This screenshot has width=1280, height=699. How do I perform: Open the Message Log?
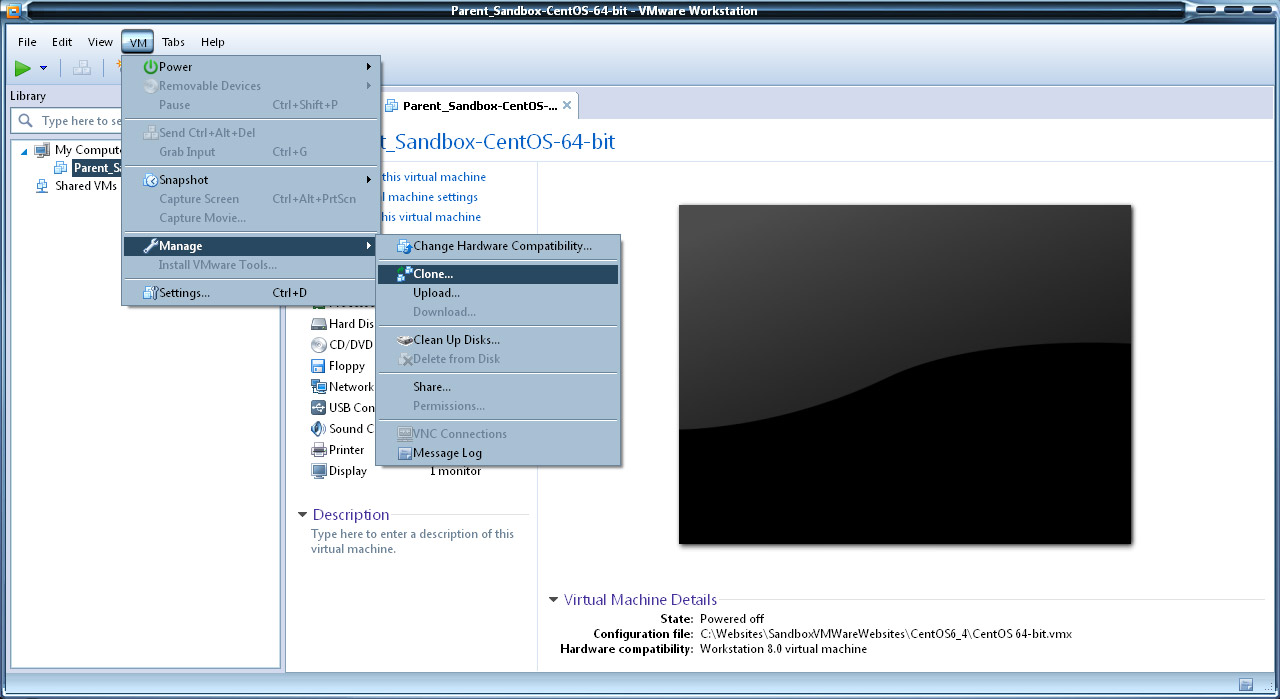(498, 453)
